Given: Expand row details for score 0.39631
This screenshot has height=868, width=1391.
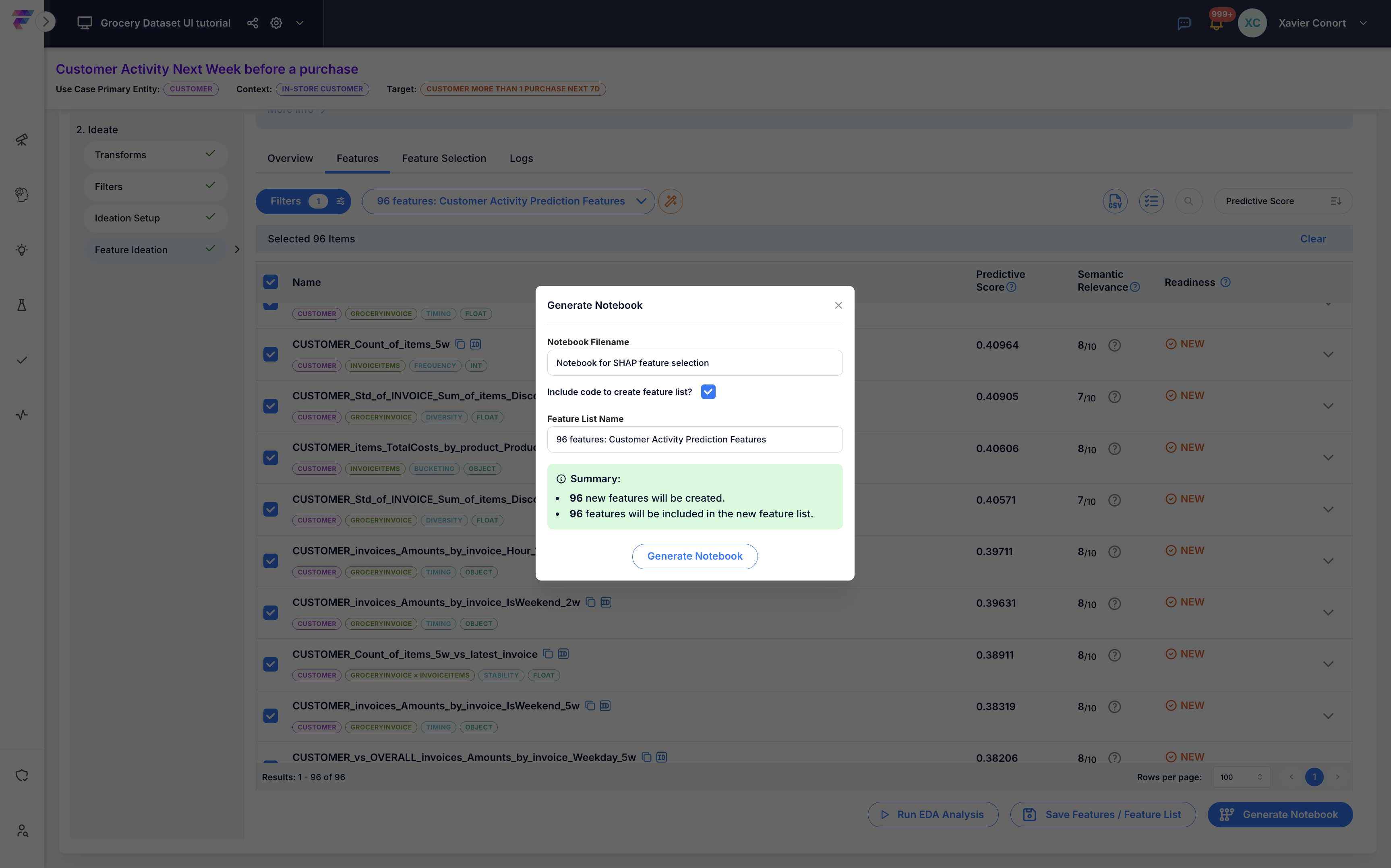Looking at the screenshot, I should pos(1328,612).
